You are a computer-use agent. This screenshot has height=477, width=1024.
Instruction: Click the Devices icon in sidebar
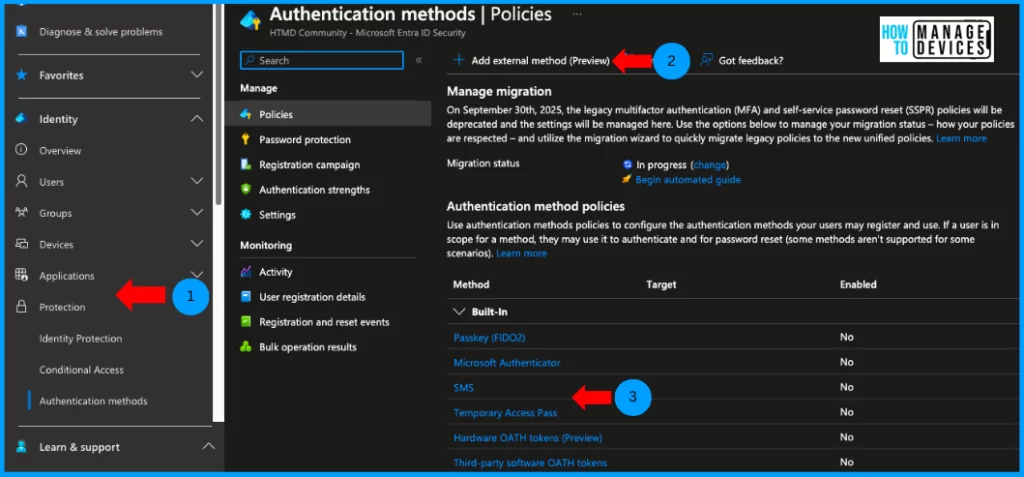coord(21,244)
